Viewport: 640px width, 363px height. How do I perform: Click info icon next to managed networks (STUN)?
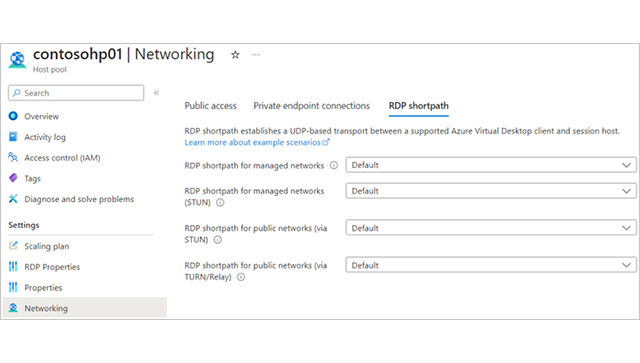tap(220, 203)
